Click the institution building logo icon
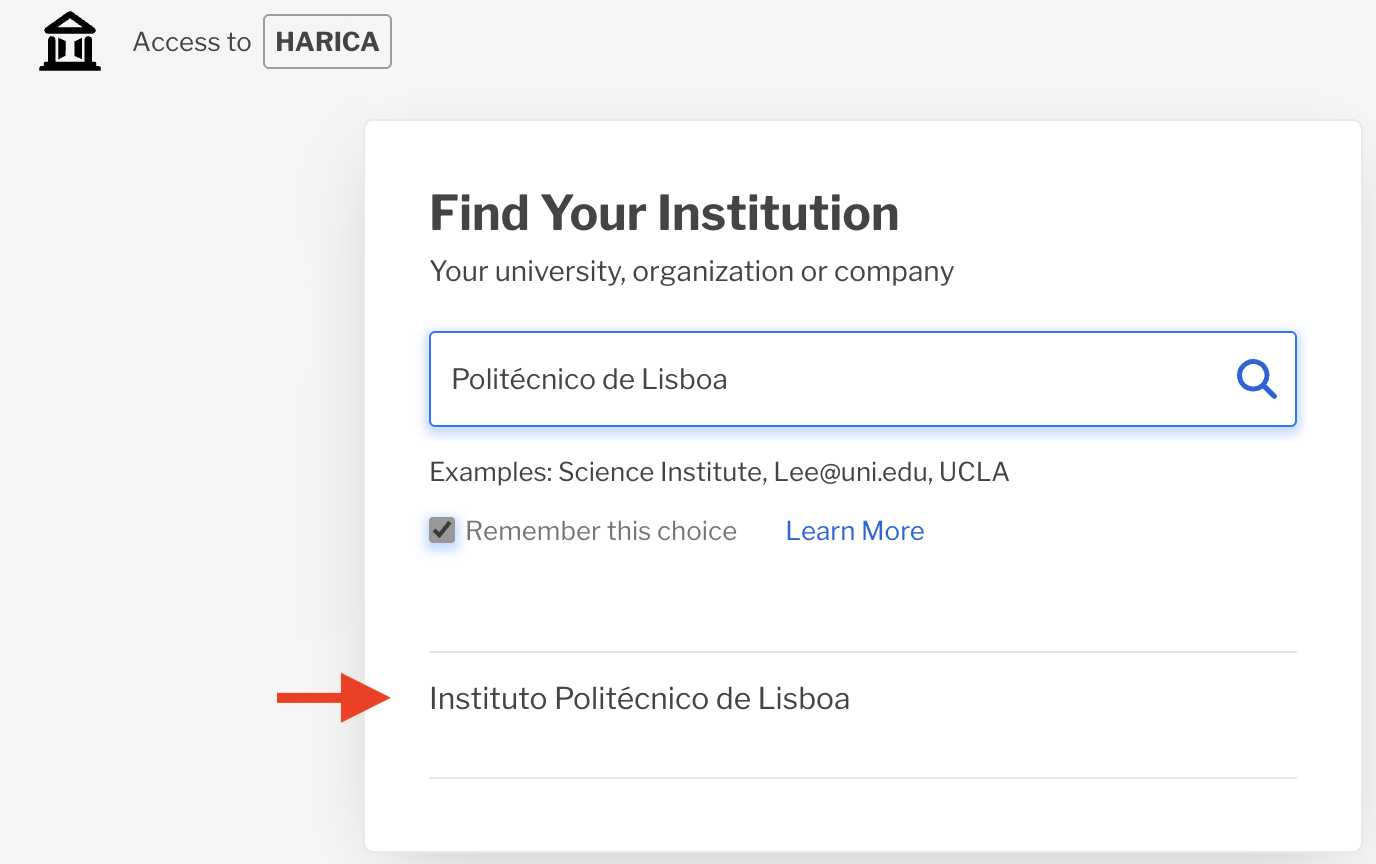The image size is (1376, 864). (x=70, y=42)
